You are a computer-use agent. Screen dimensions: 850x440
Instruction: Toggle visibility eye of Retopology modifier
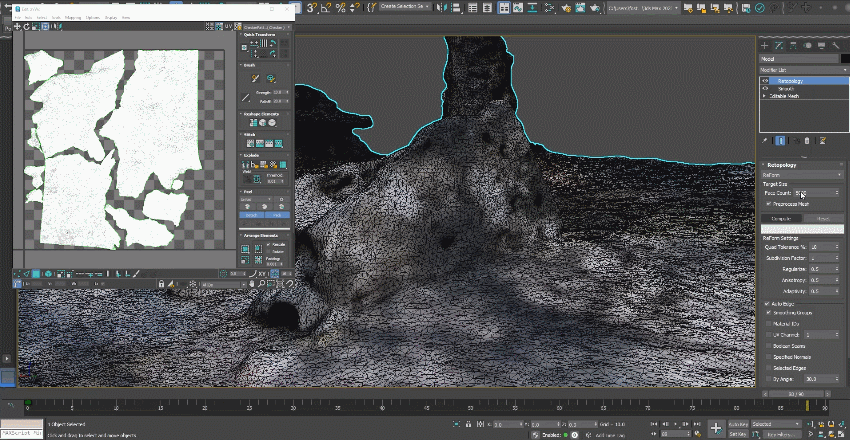(765, 80)
